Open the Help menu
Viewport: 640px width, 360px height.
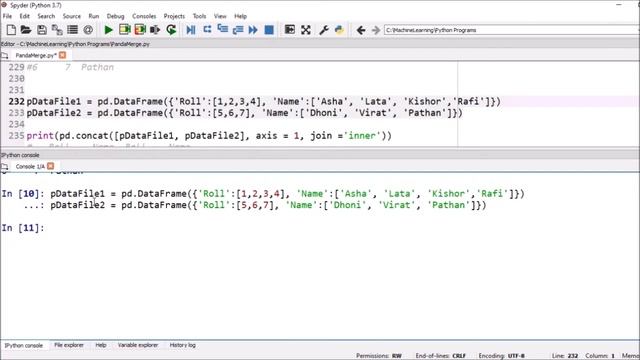(x=240, y=16)
